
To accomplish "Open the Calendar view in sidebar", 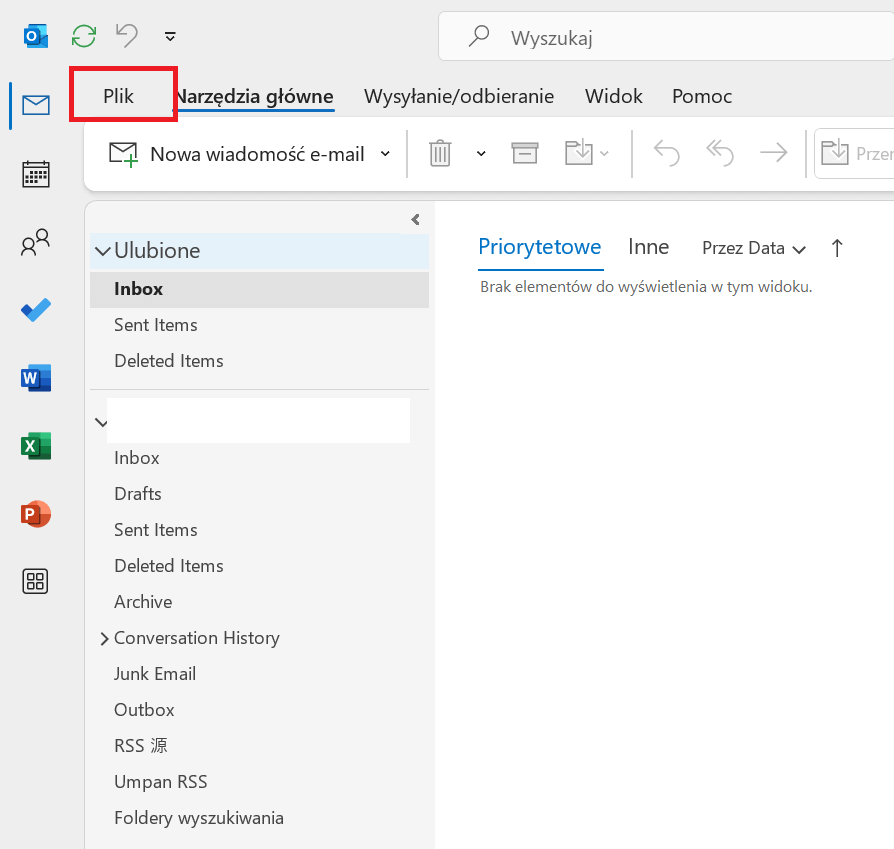I will (36, 174).
